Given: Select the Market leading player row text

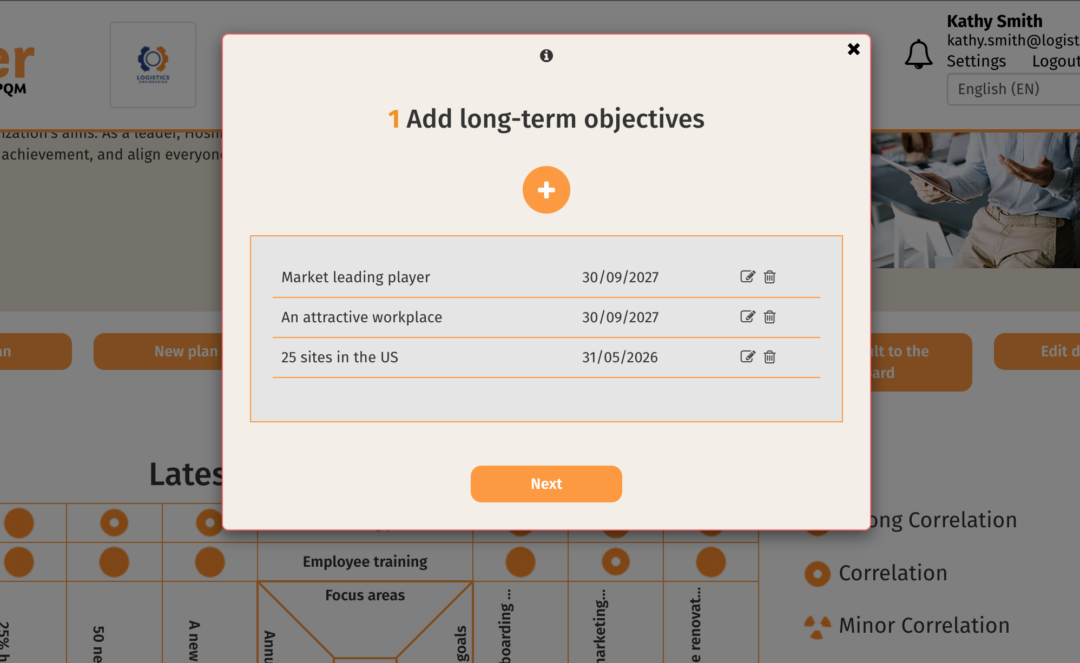Looking at the screenshot, I should click(x=355, y=277).
